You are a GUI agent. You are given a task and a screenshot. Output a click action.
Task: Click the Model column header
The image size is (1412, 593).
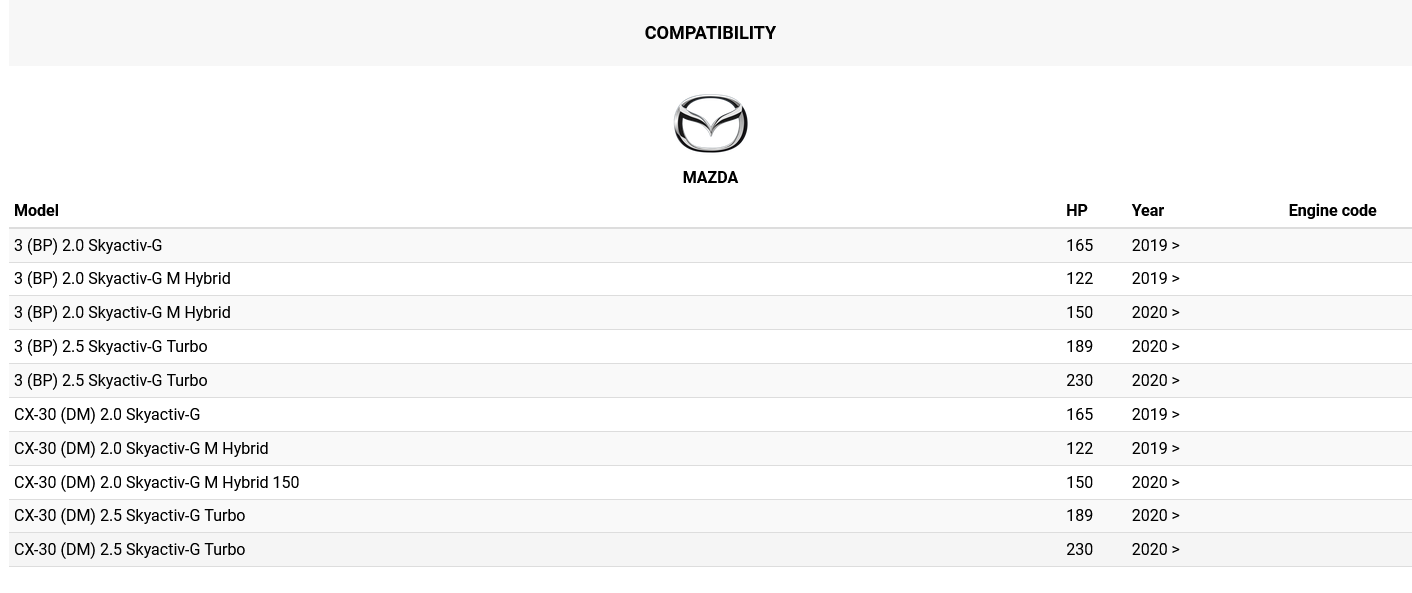click(36, 211)
